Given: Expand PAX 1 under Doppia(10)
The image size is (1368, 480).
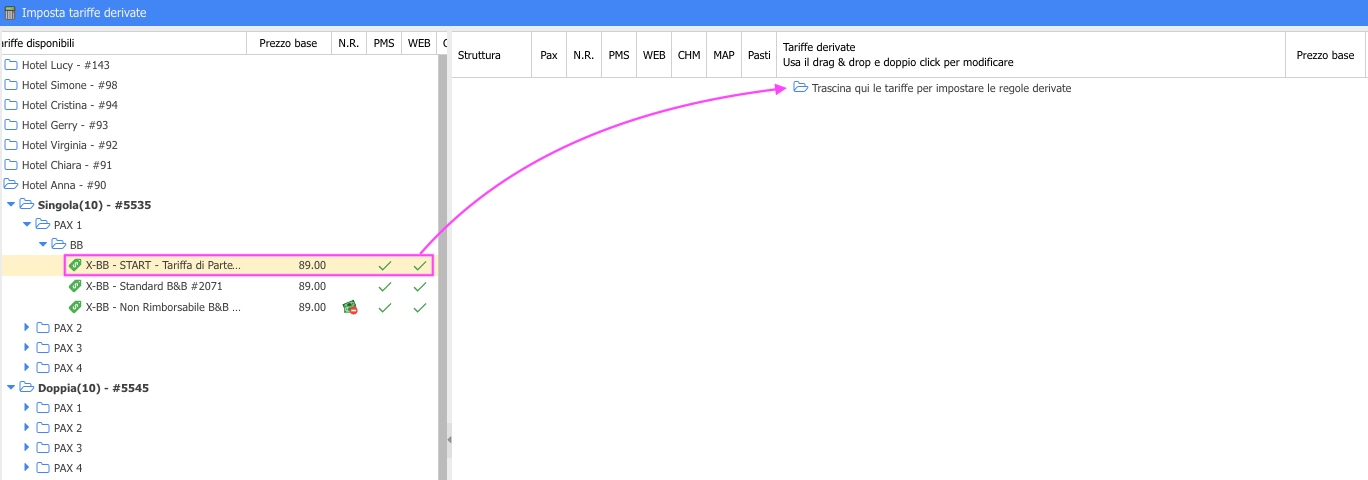Looking at the screenshot, I should point(27,408).
